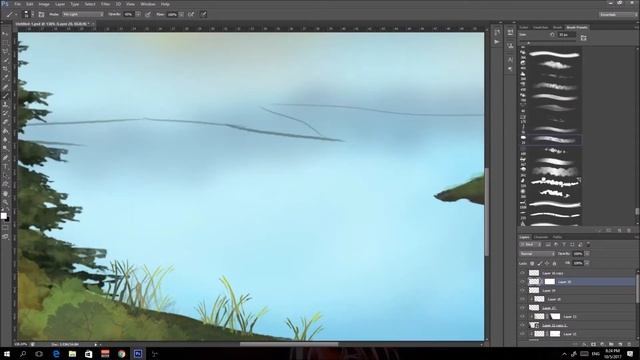
Task: Open the layer Fill dropdown arrow
Action: coord(587,263)
